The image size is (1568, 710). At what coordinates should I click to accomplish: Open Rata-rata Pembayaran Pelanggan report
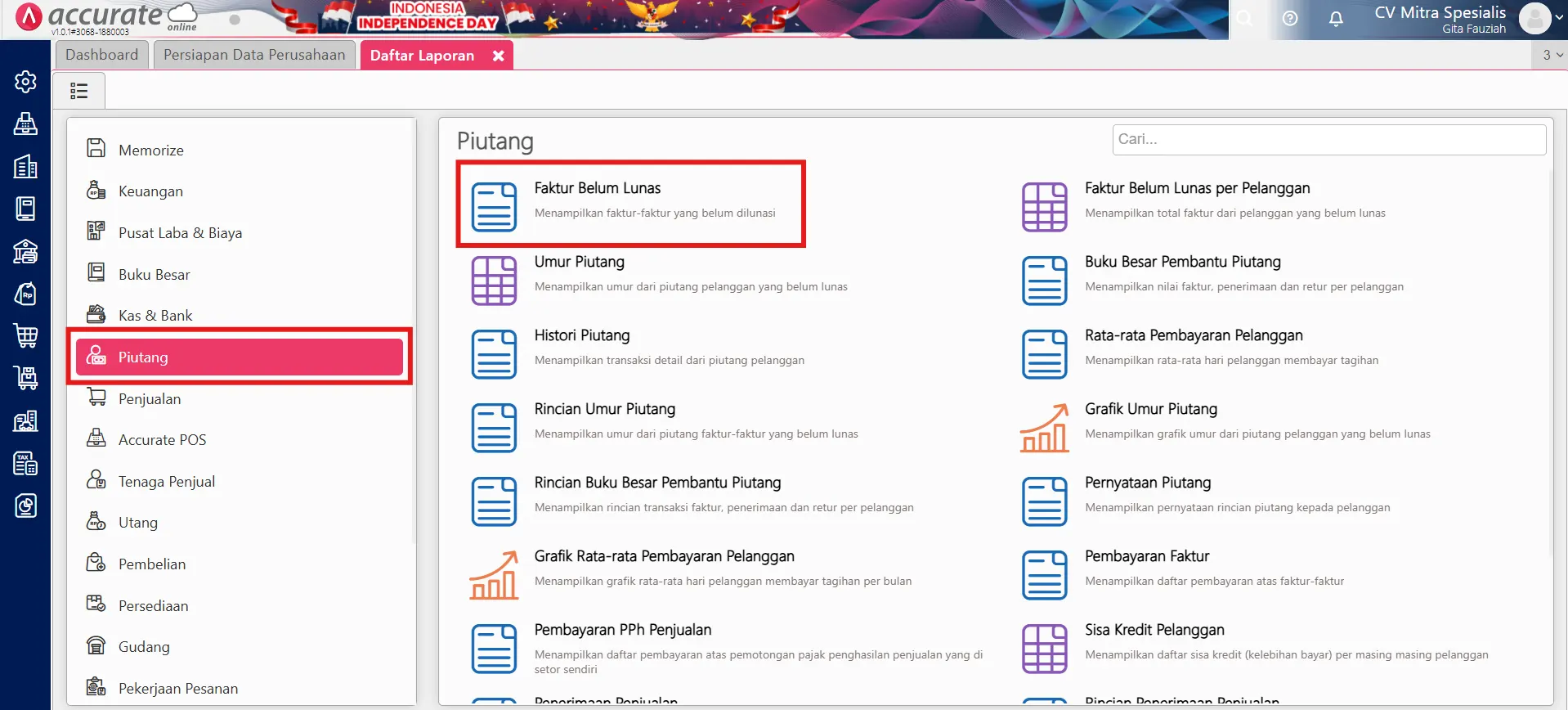click(x=1194, y=335)
